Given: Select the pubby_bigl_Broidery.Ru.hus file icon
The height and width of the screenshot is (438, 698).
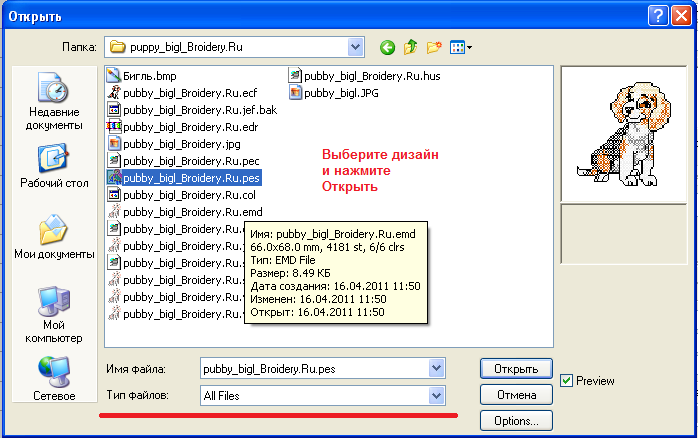Looking at the screenshot, I should pyautogui.click(x=295, y=76).
